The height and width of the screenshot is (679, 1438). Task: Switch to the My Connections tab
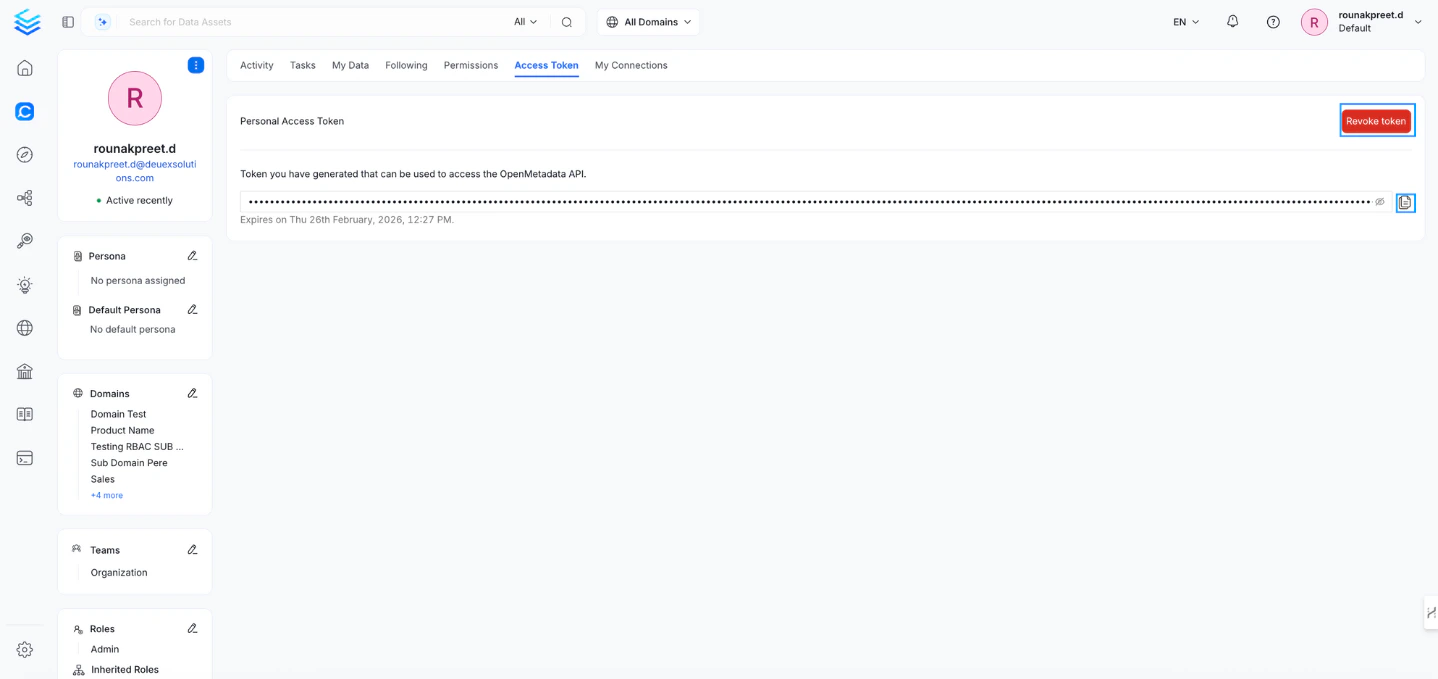pos(631,65)
